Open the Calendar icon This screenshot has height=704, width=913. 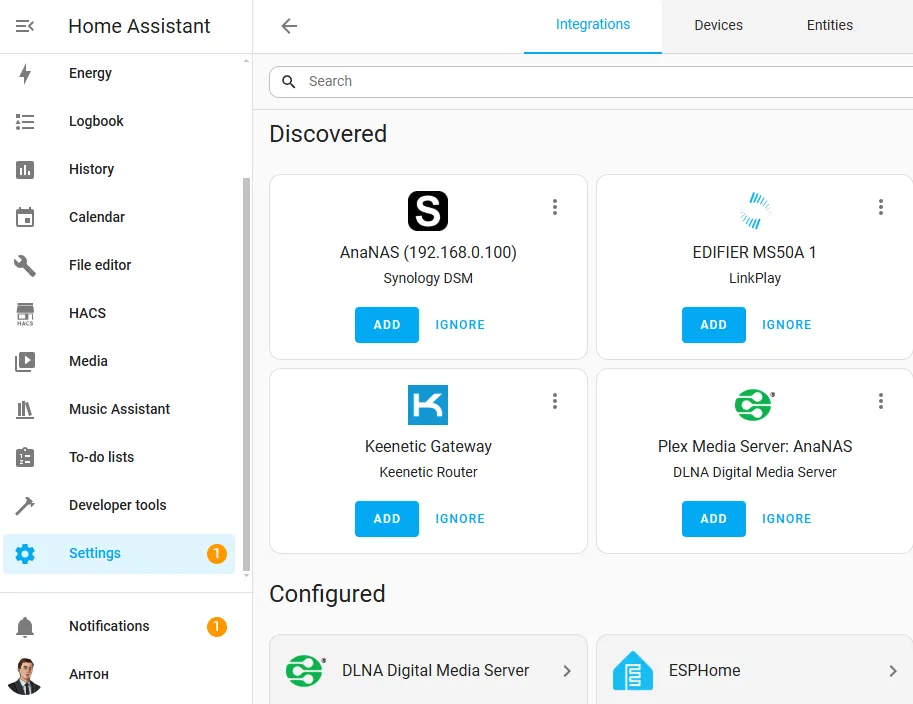[24, 217]
